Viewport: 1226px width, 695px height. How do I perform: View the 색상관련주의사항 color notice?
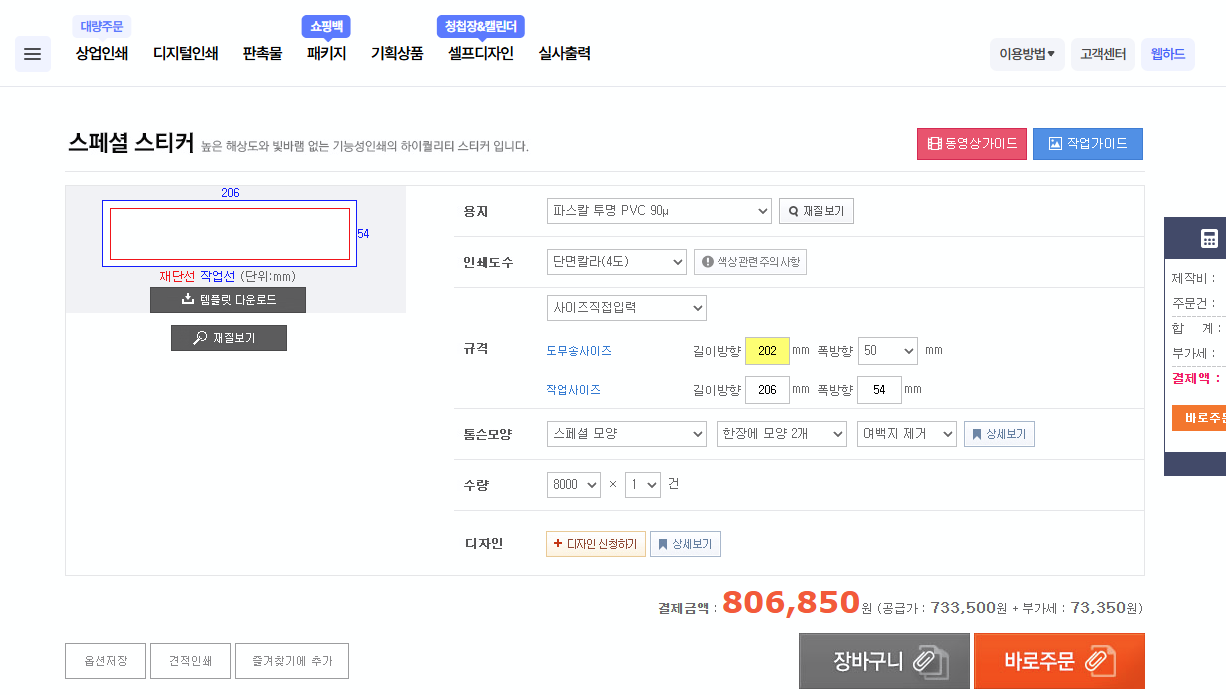750,262
